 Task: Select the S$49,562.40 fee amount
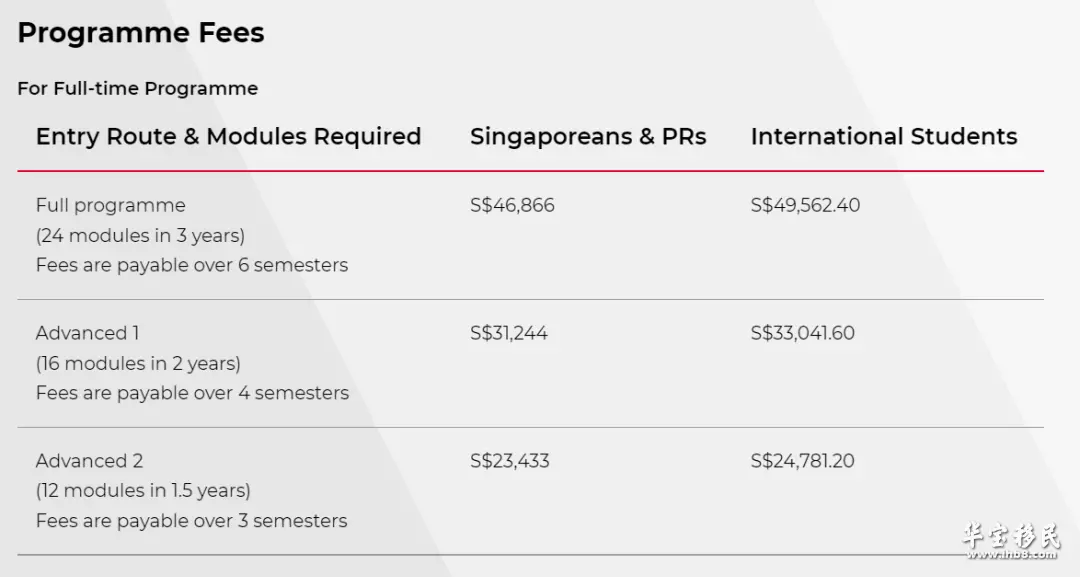pos(805,205)
